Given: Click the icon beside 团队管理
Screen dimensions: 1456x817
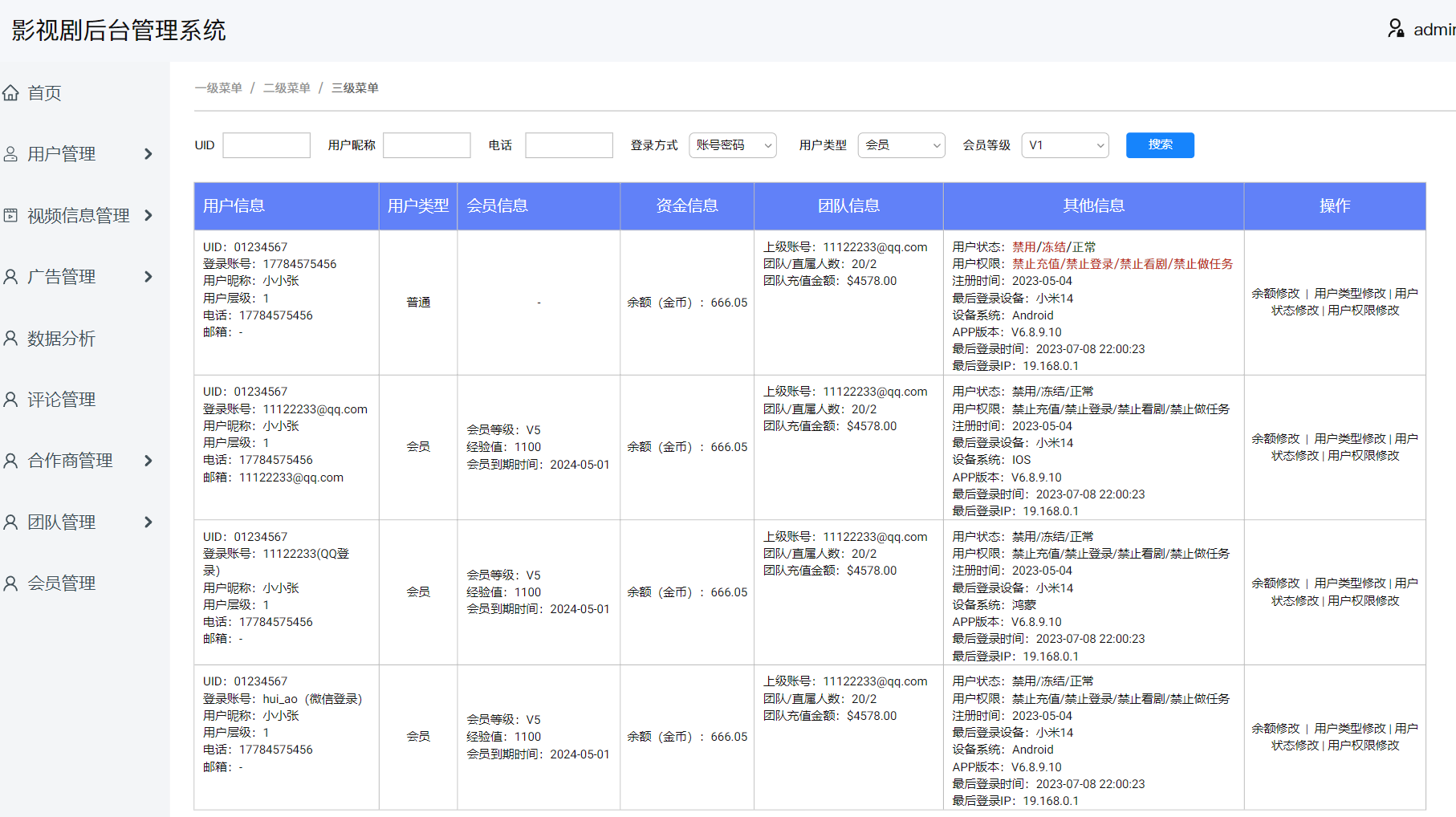Looking at the screenshot, I should click(10, 522).
